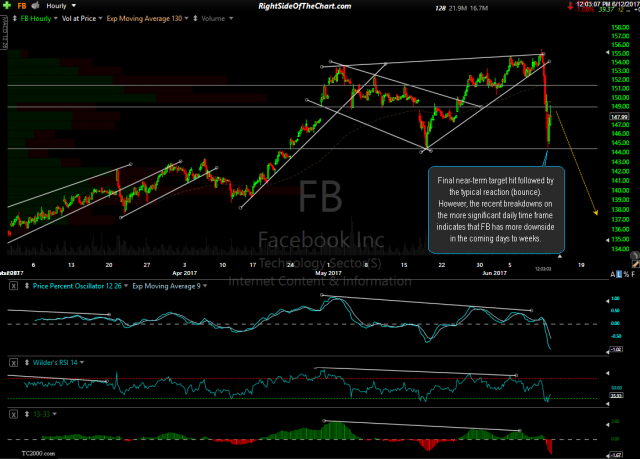The image size is (640, 459).
Task: Click the drawing tools pencil icon
Action: coord(636,265)
